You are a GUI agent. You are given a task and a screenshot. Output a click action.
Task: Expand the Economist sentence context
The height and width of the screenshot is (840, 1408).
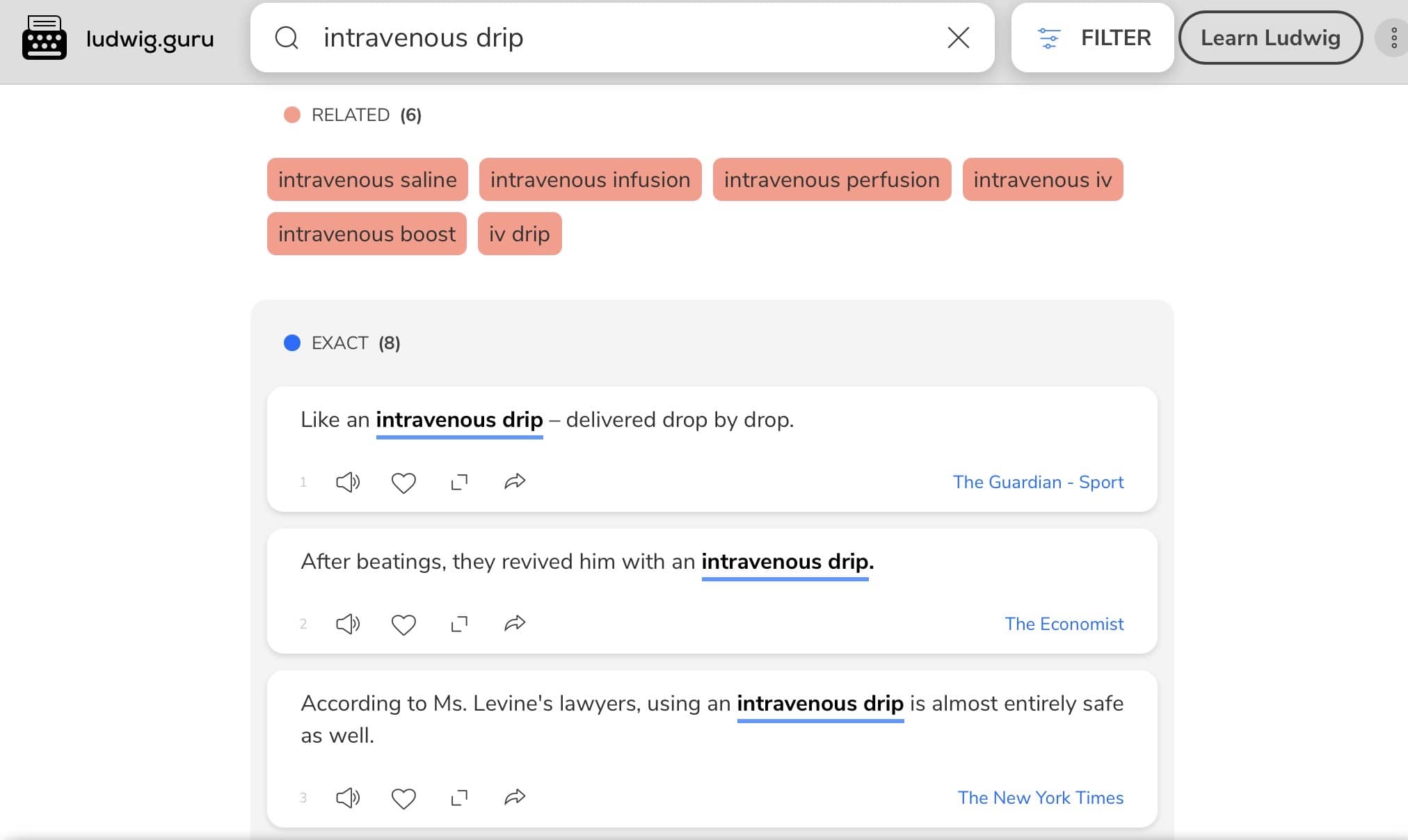[x=459, y=624]
